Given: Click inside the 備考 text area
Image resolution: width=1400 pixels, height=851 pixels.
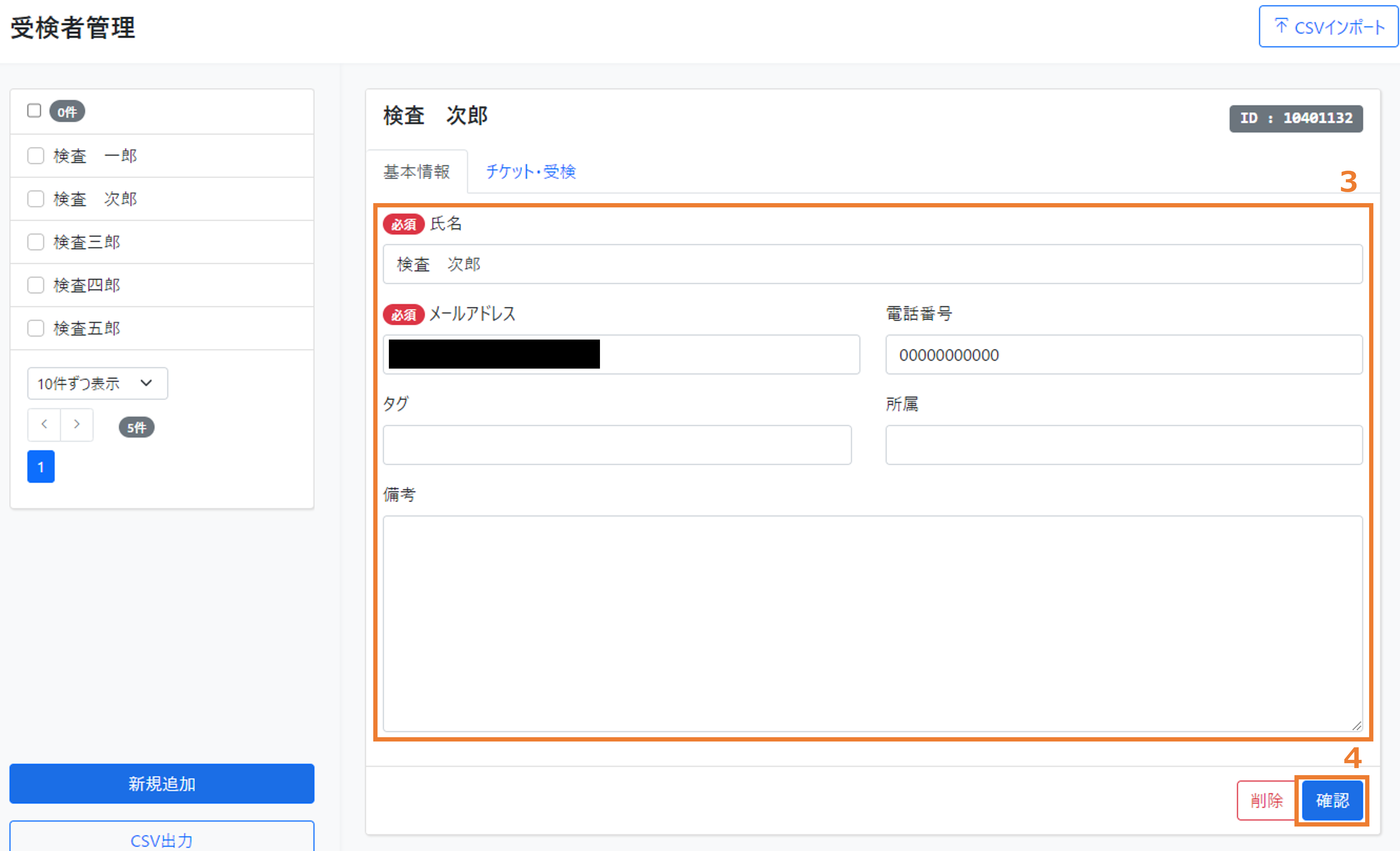Looking at the screenshot, I should [873, 624].
